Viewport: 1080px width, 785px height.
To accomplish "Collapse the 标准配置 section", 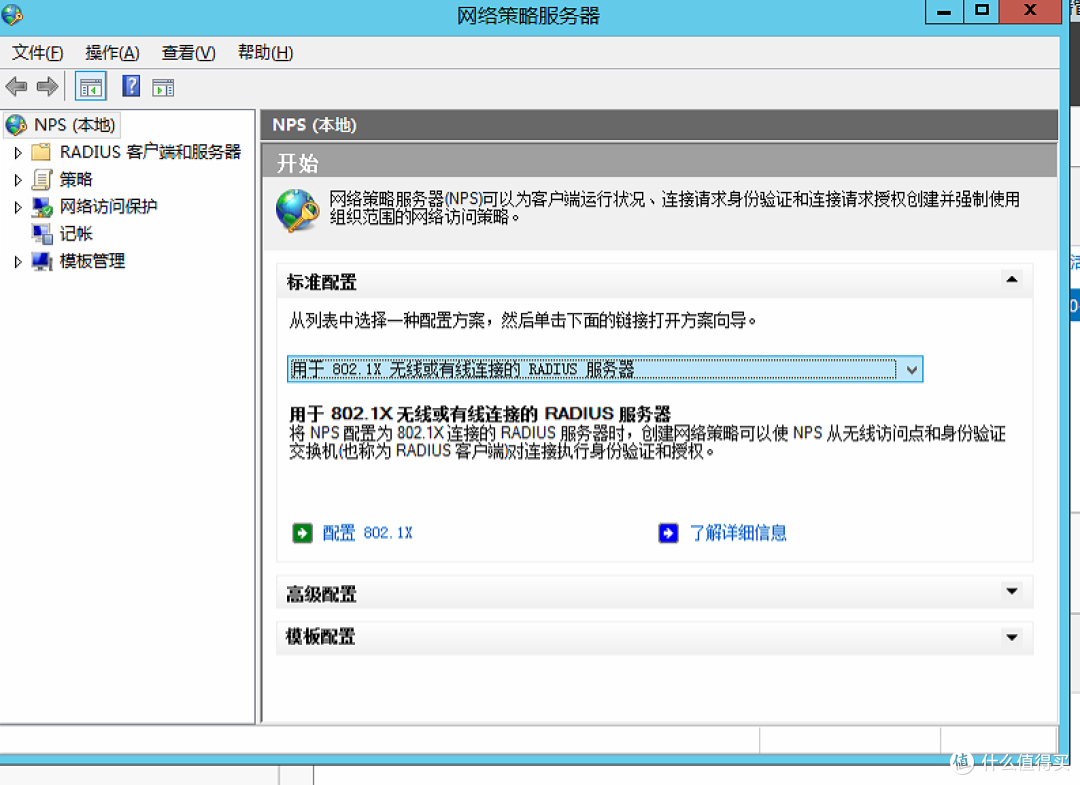I will point(1013,281).
